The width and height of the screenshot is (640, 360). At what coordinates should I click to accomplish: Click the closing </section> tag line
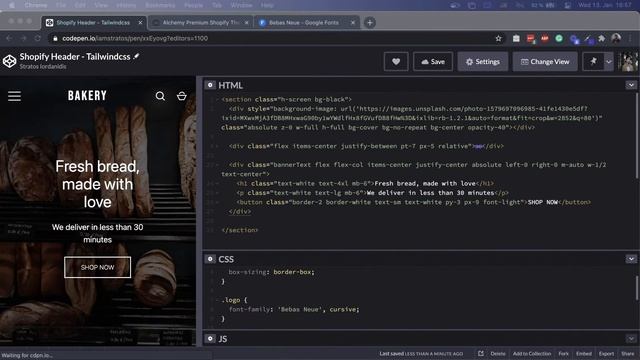[240, 230]
